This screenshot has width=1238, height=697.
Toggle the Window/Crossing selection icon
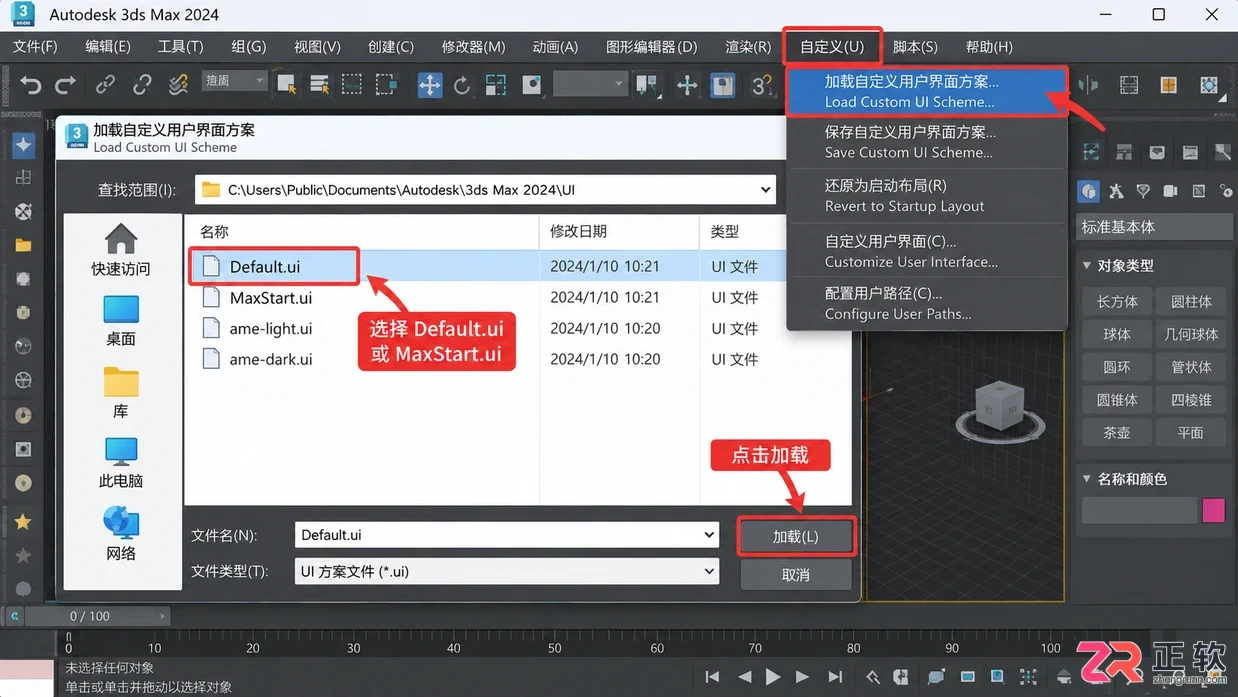coord(386,85)
